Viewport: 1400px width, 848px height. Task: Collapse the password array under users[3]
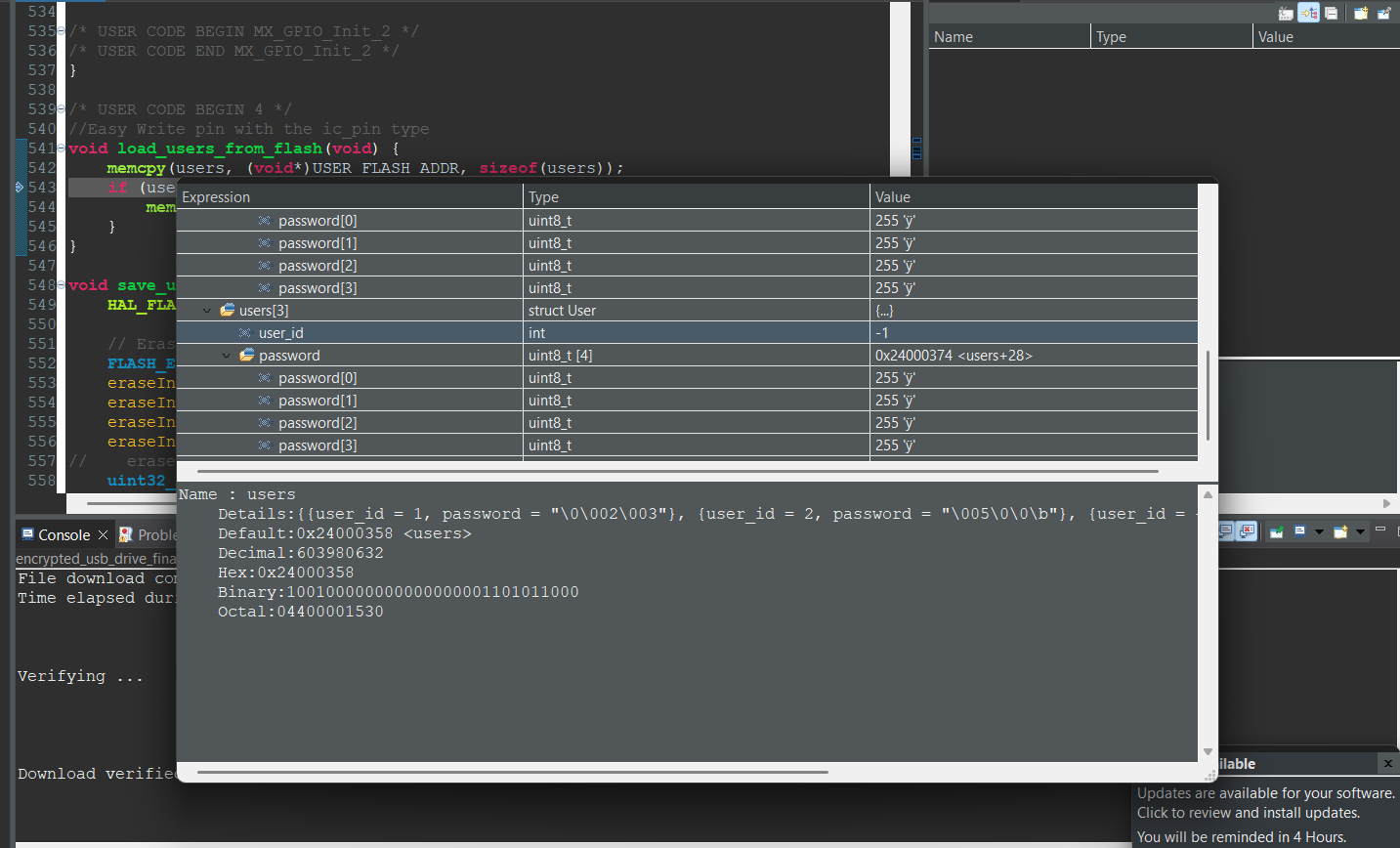click(x=227, y=356)
